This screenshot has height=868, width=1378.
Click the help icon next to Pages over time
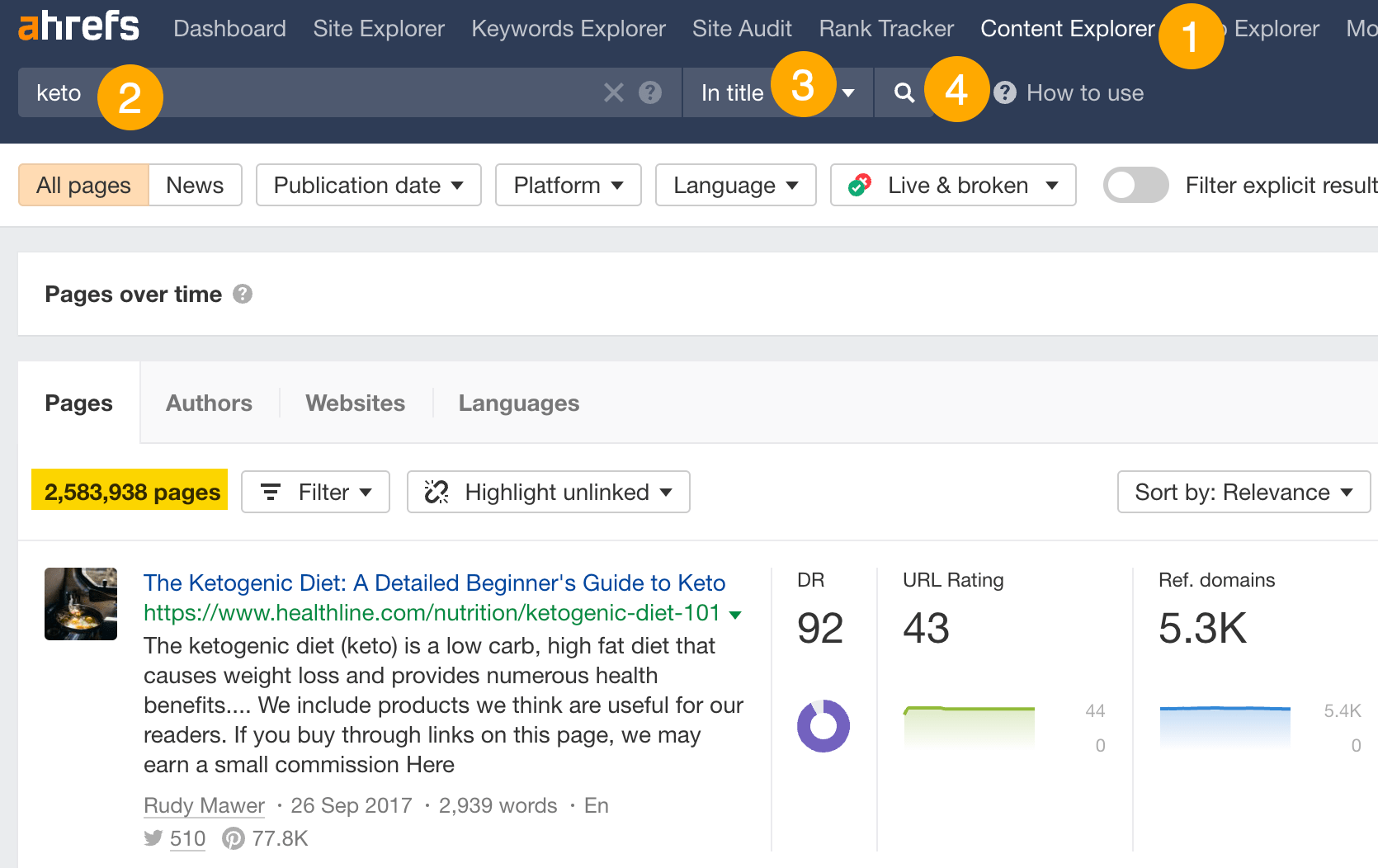click(x=242, y=294)
